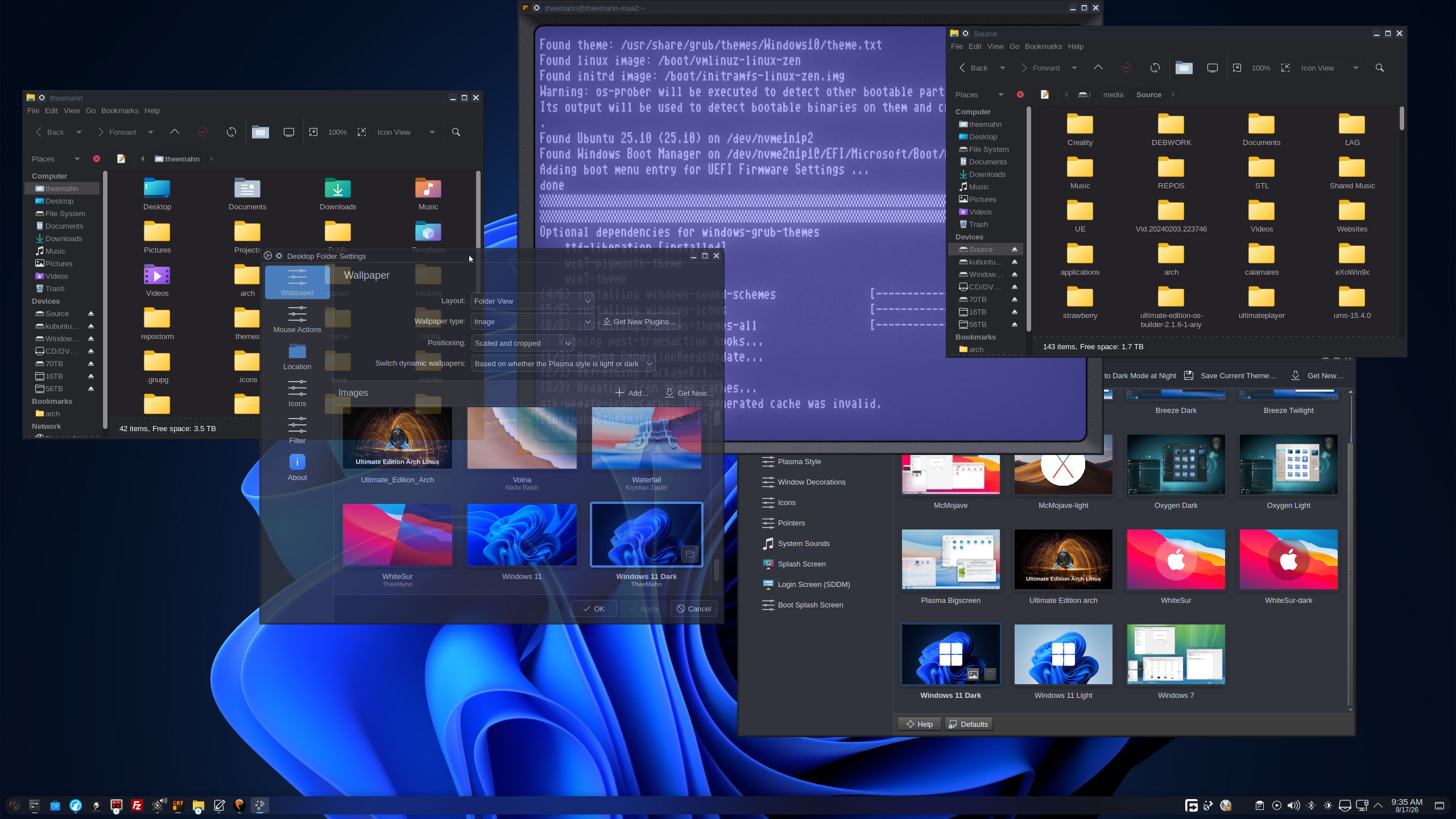Show hidden system tray icons
Viewport: 1456px width, 819px height.
[x=1378, y=805]
